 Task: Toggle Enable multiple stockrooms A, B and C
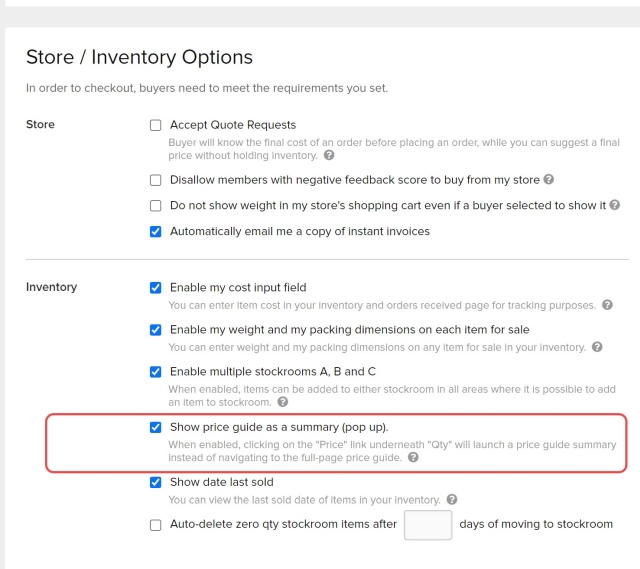(x=155, y=372)
